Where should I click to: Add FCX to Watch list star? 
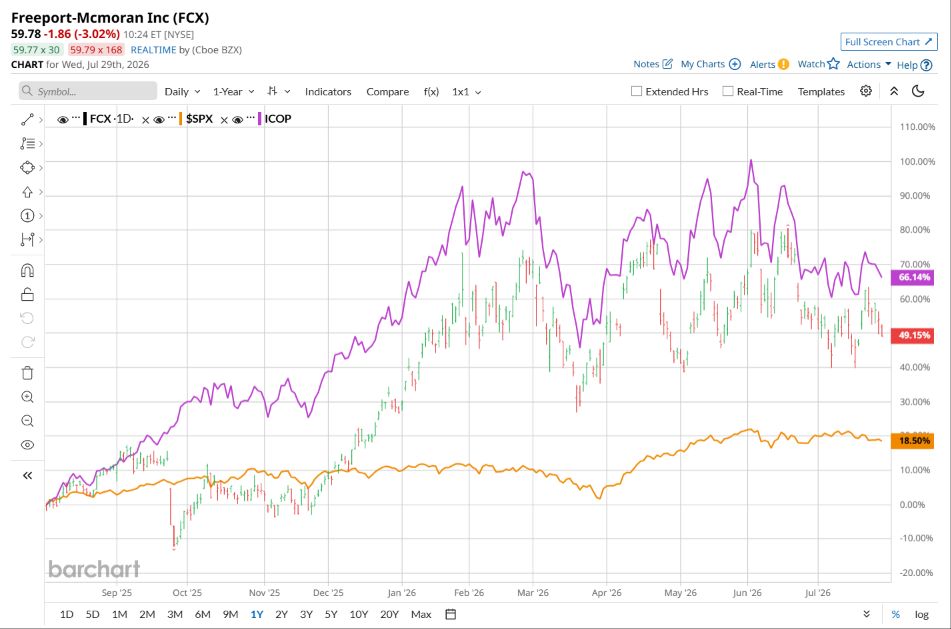[818, 64]
